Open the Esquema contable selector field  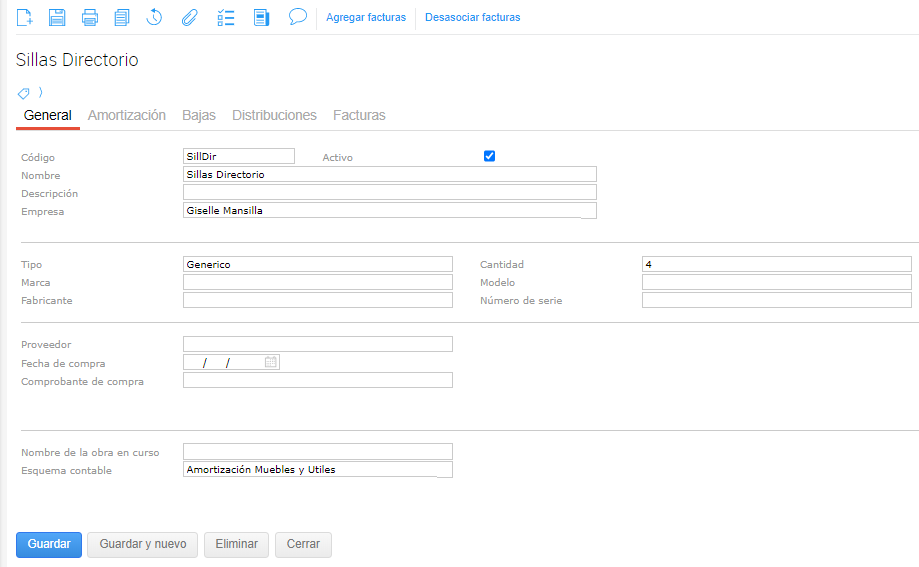pos(318,469)
